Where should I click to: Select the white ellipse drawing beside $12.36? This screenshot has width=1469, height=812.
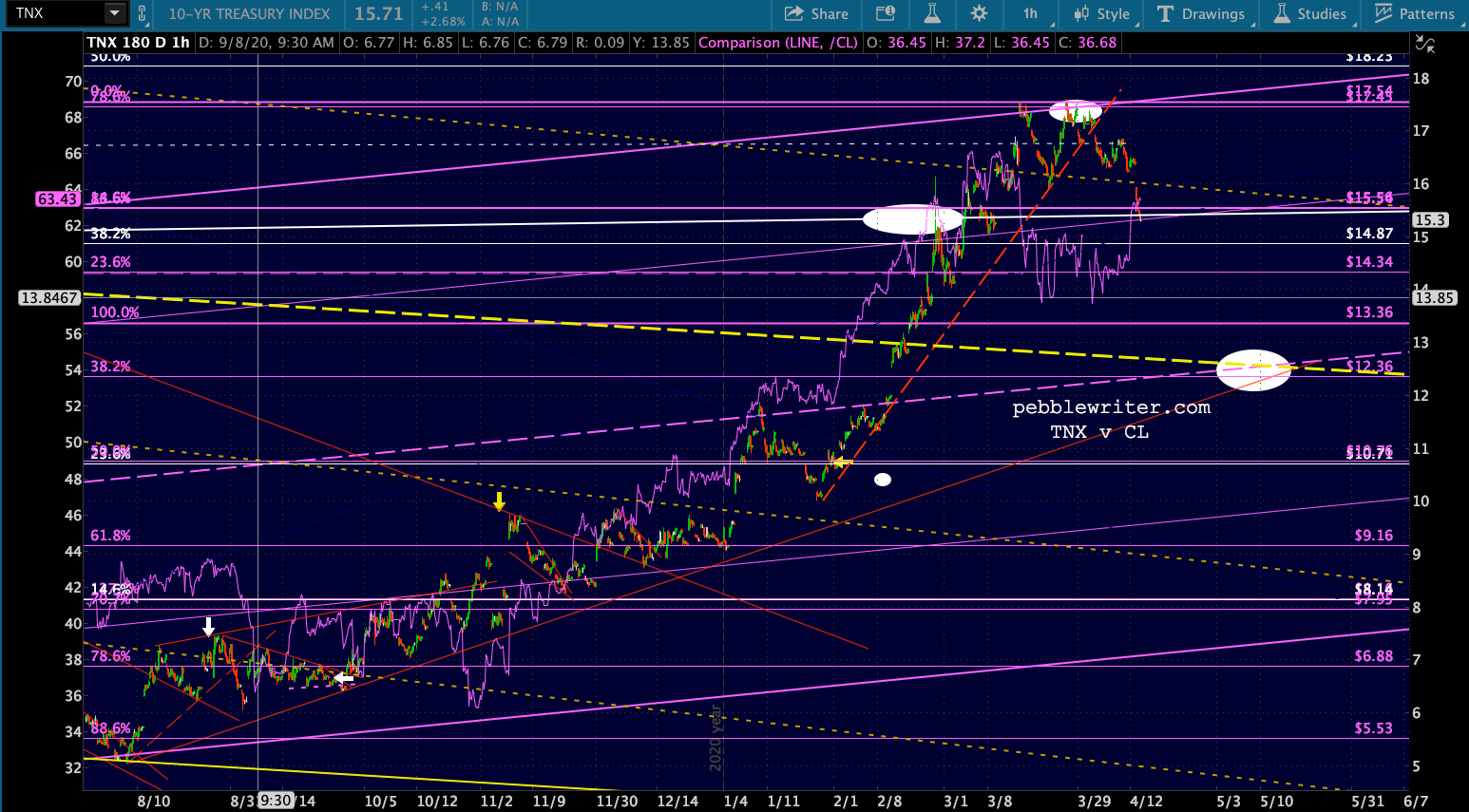tap(1253, 370)
